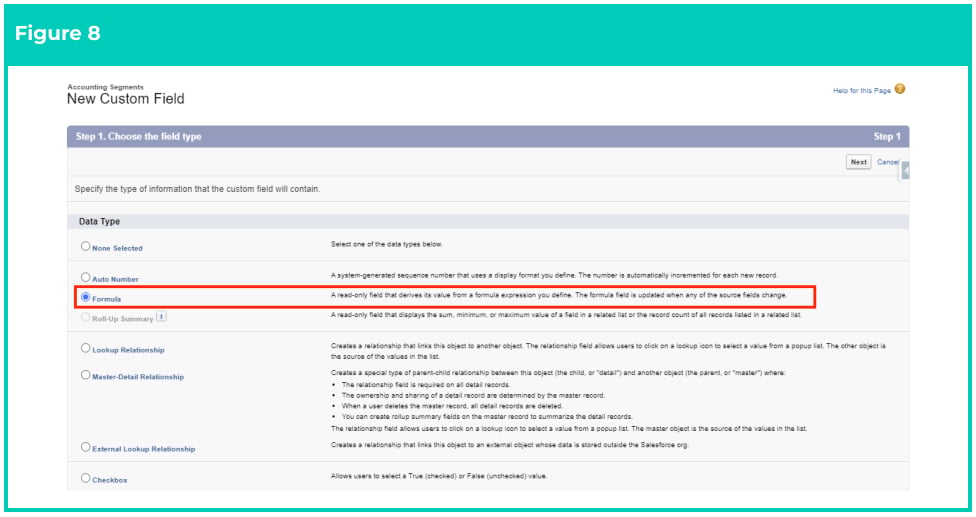The width and height of the screenshot is (976, 517).
Task: Select the Formula radio button
Action: pos(85,297)
